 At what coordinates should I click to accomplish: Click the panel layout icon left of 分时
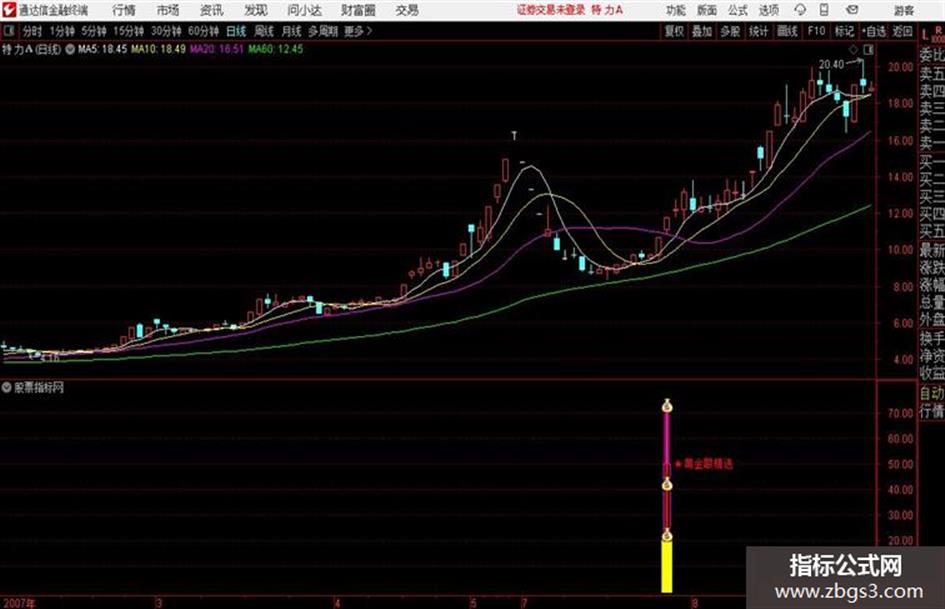(x=8, y=31)
